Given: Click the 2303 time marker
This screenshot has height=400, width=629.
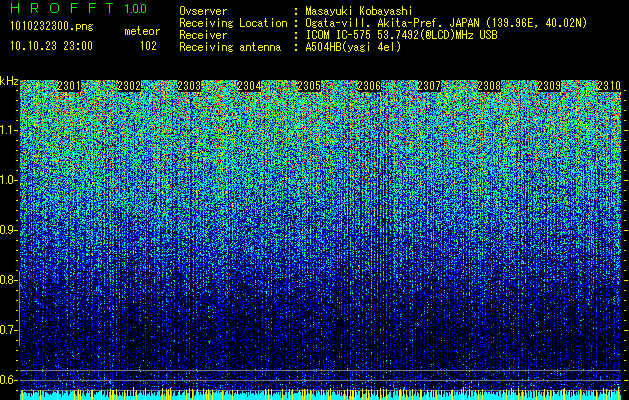Looking at the screenshot, I should coord(189,86).
